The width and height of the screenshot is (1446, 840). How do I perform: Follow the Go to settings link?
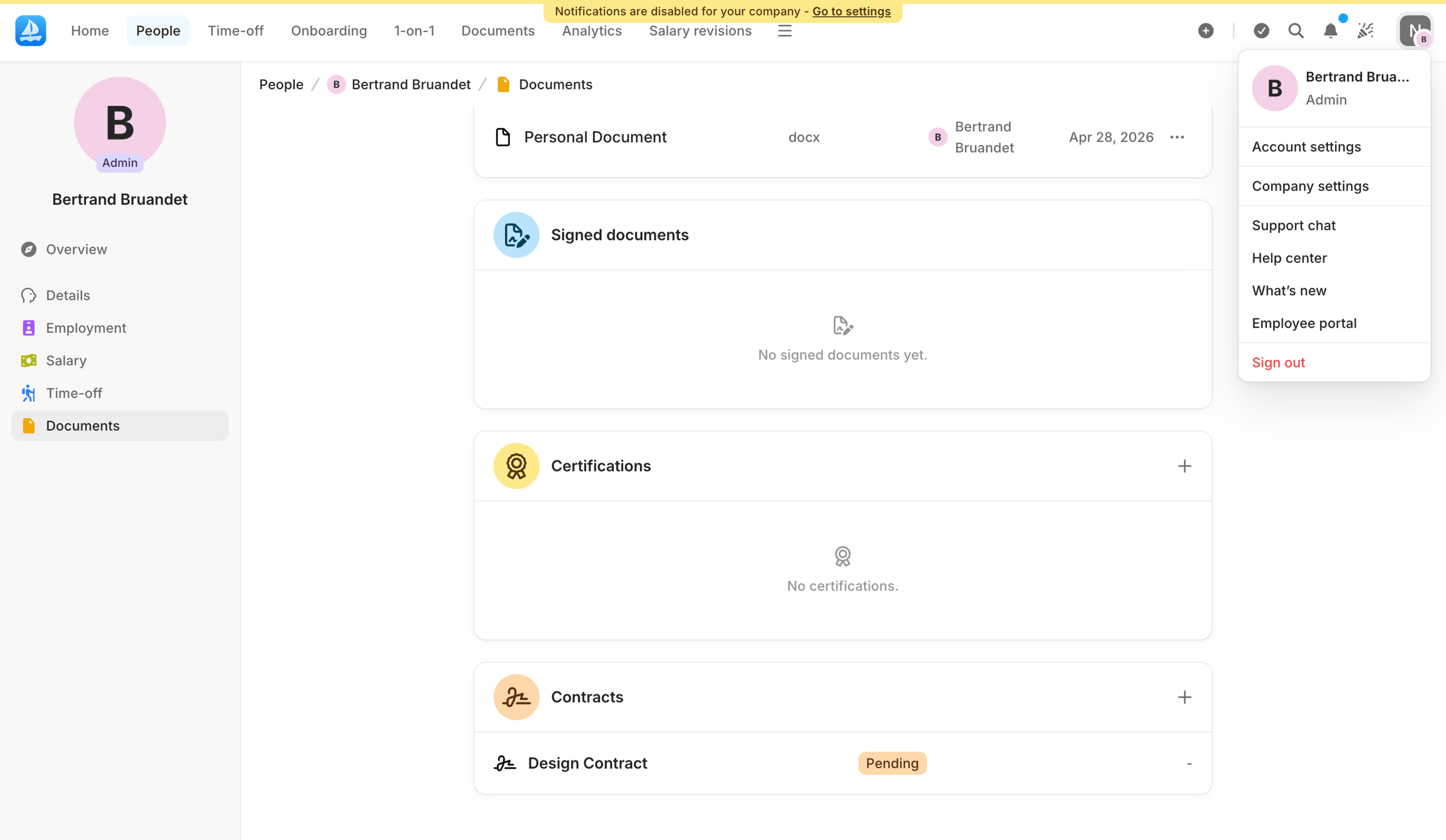[851, 11]
